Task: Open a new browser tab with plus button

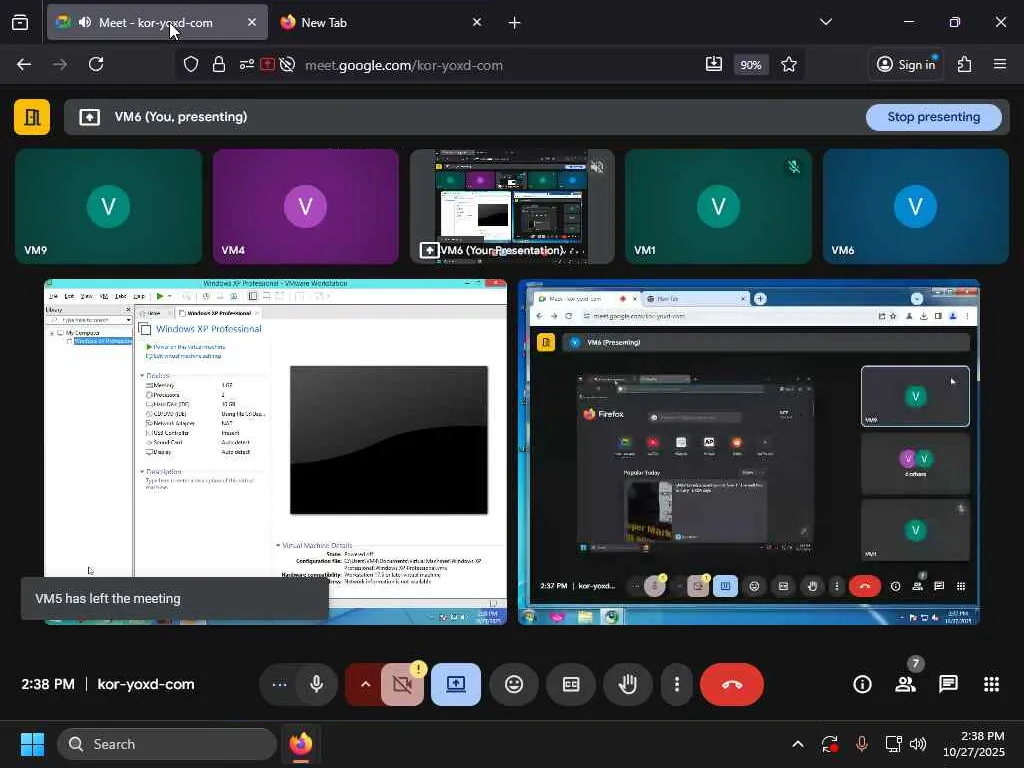Action: (x=515, y=23)
